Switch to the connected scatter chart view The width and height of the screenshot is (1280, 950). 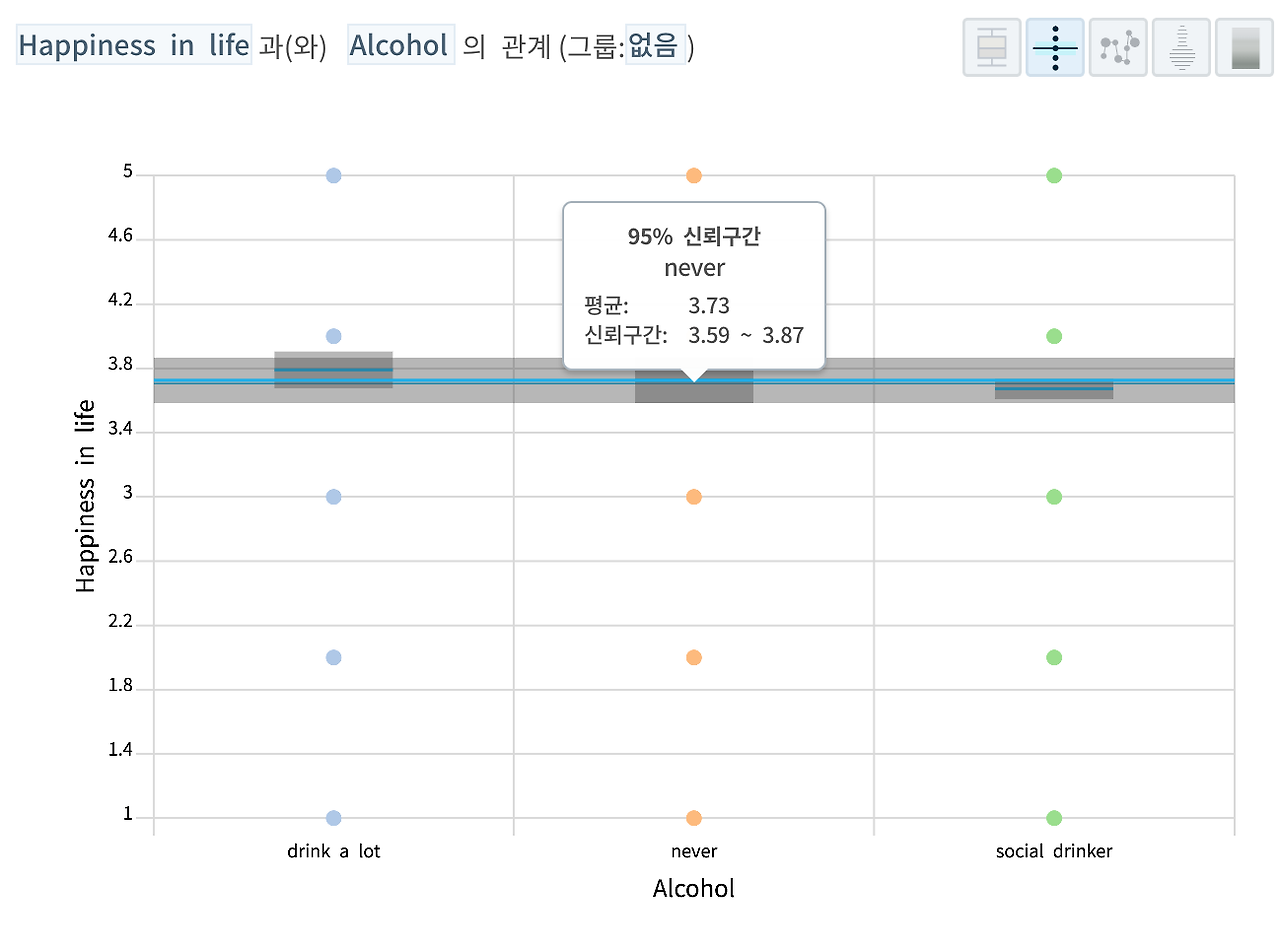coord(1118,47)
